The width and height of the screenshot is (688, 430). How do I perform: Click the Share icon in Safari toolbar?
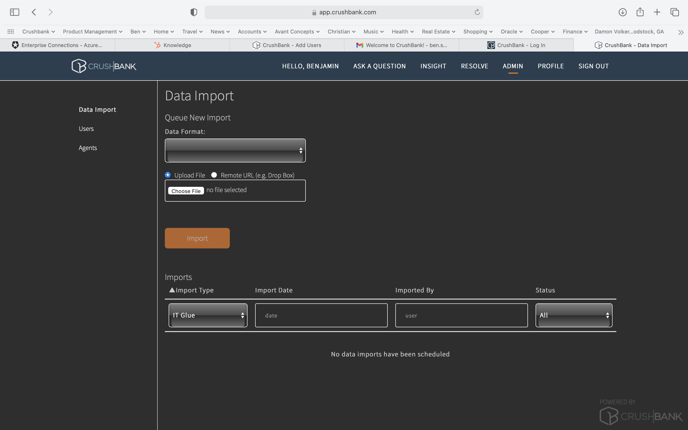[640, 12]
